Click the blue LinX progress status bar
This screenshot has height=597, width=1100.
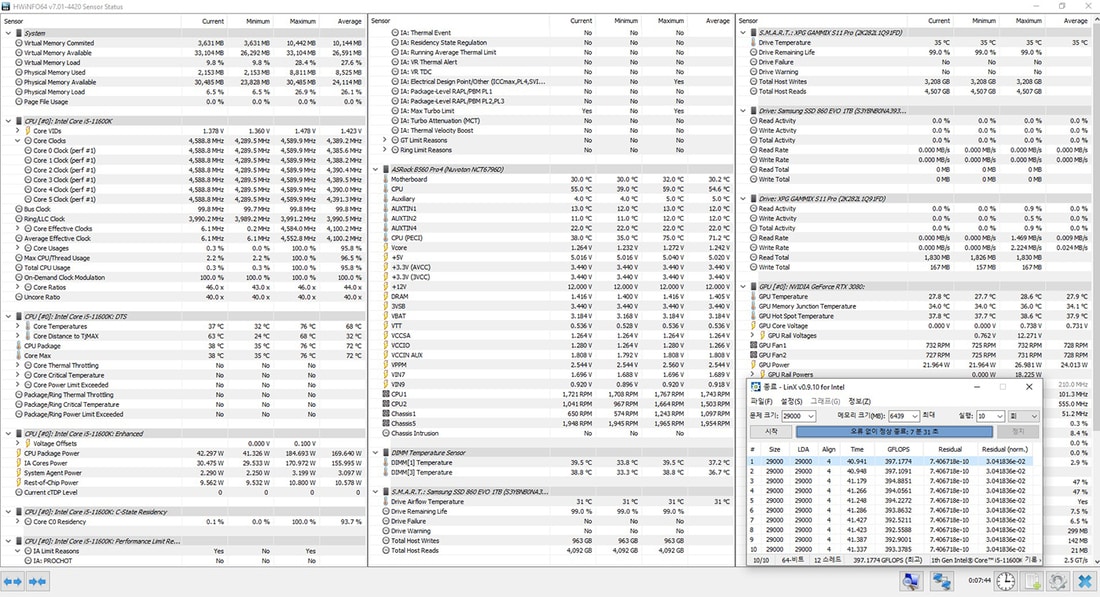pos(894,432)
